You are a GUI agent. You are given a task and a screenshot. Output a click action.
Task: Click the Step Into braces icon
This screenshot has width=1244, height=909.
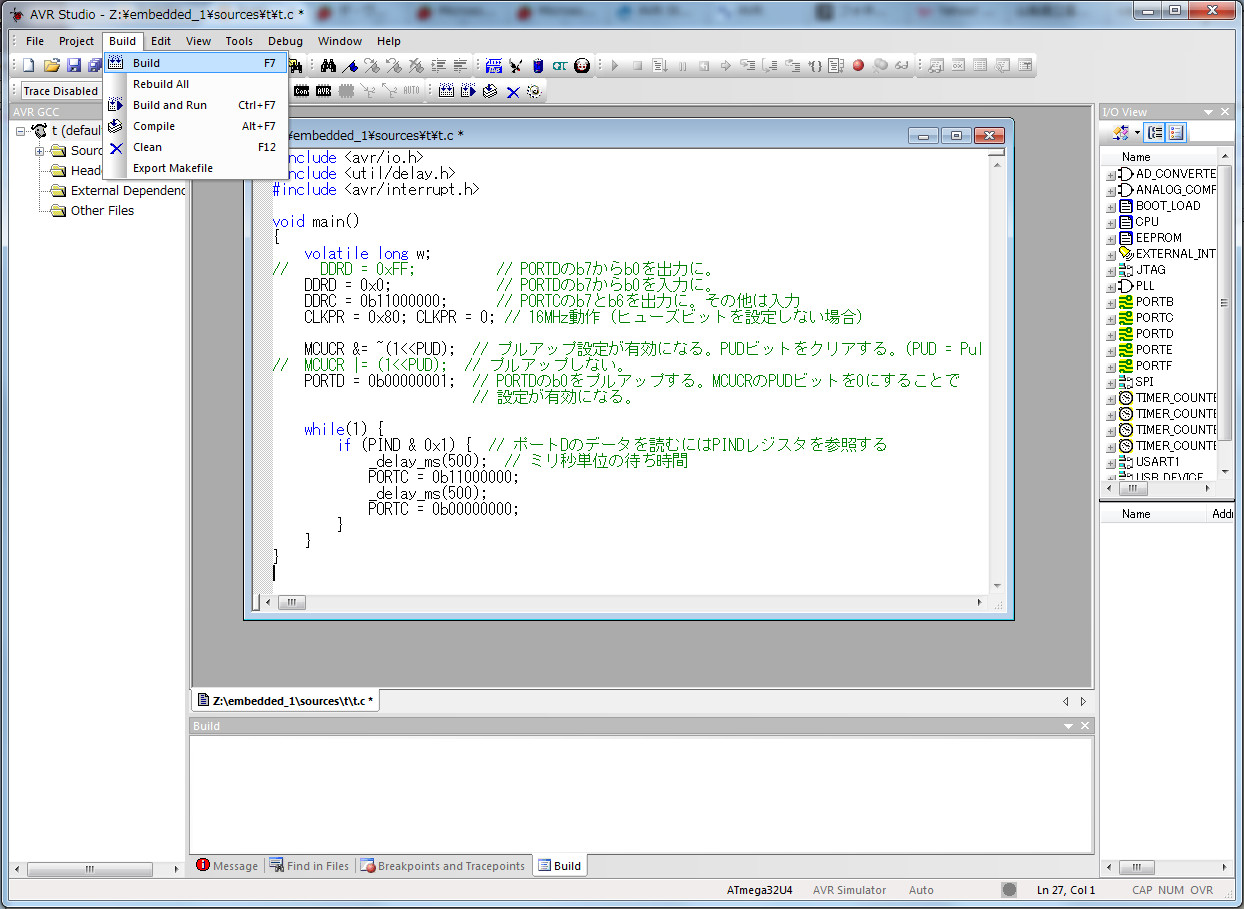[816, 66]
